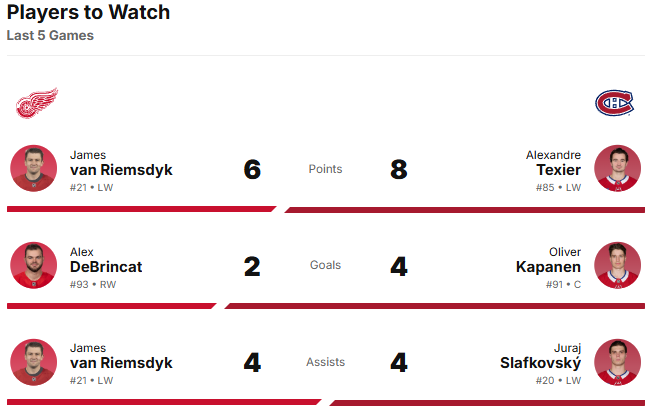This screenshot has width=647, height=413.
Task: Click Alexandre Texier's player photo
Action: tap(617, 168)
